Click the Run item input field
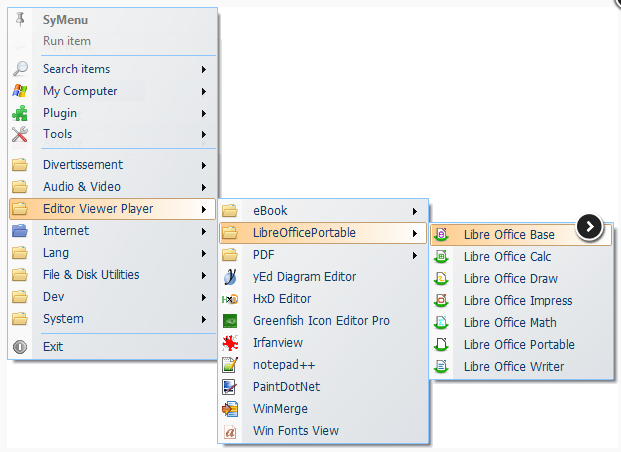The height and width of the screenshot is (452, 621). click(x=128, y=41)
